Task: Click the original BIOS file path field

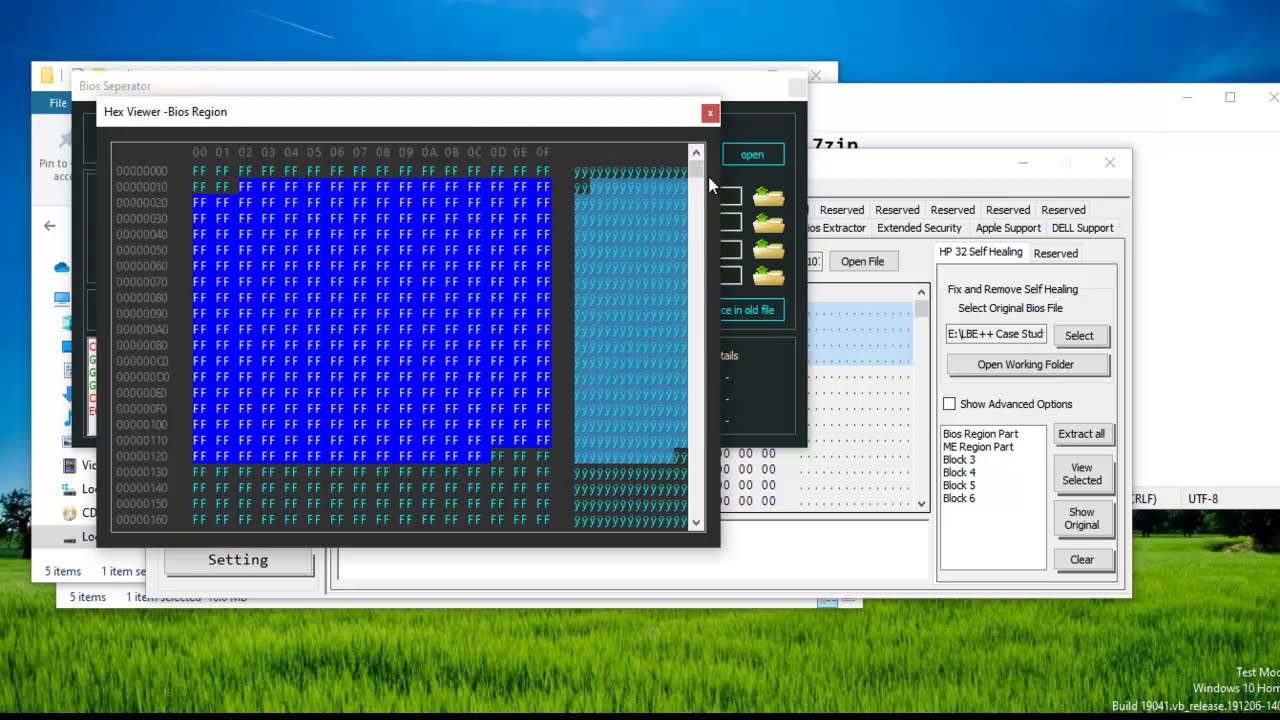Action: (x=996, y=334)
